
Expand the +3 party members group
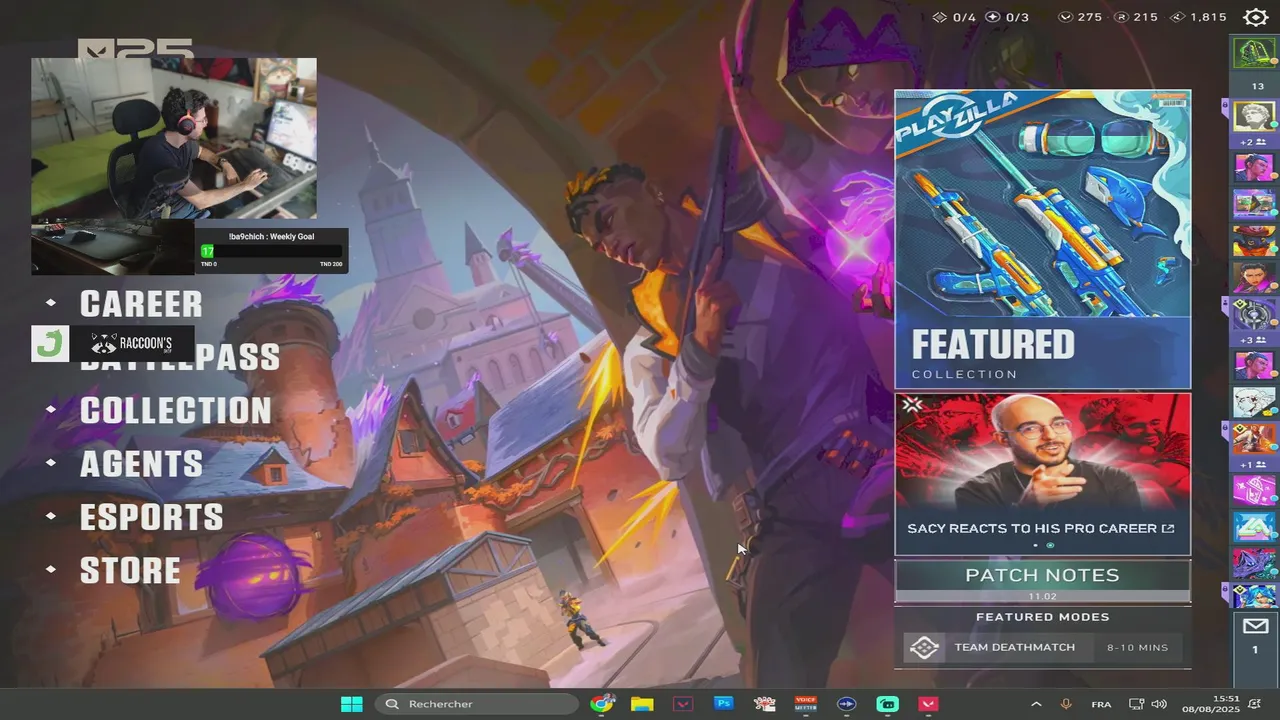1254,340
